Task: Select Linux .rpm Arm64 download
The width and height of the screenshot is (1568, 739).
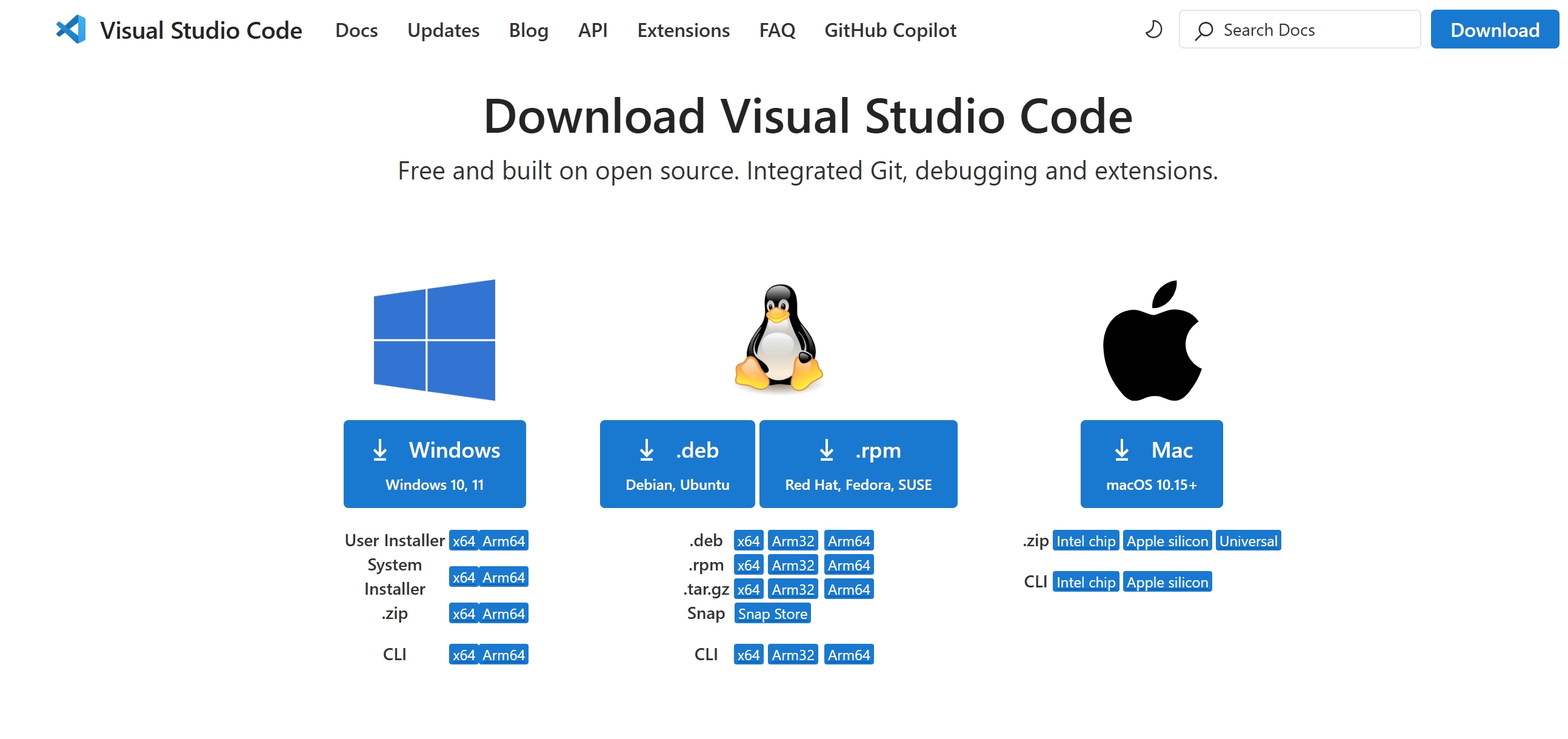Action: (x=849, y=565)
